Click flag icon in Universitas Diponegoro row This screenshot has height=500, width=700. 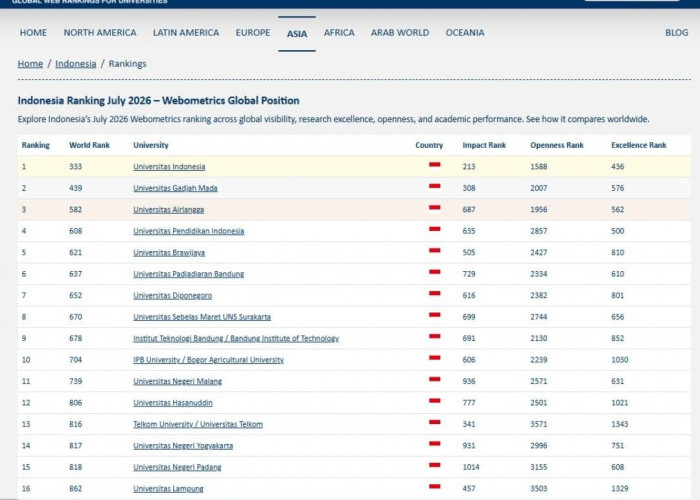pos(435,295)
